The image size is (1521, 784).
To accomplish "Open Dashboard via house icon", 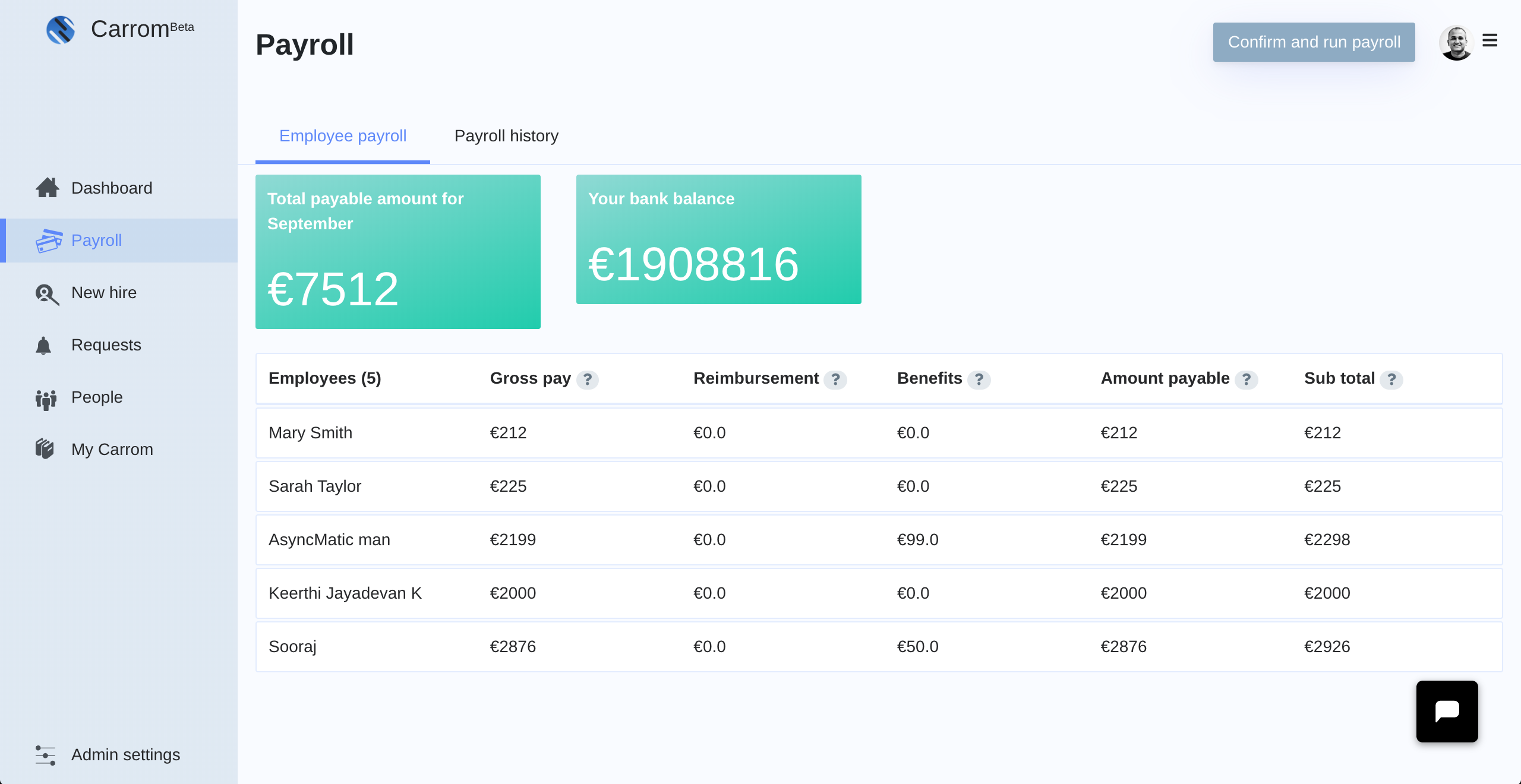I will click(x=48, y=188).
